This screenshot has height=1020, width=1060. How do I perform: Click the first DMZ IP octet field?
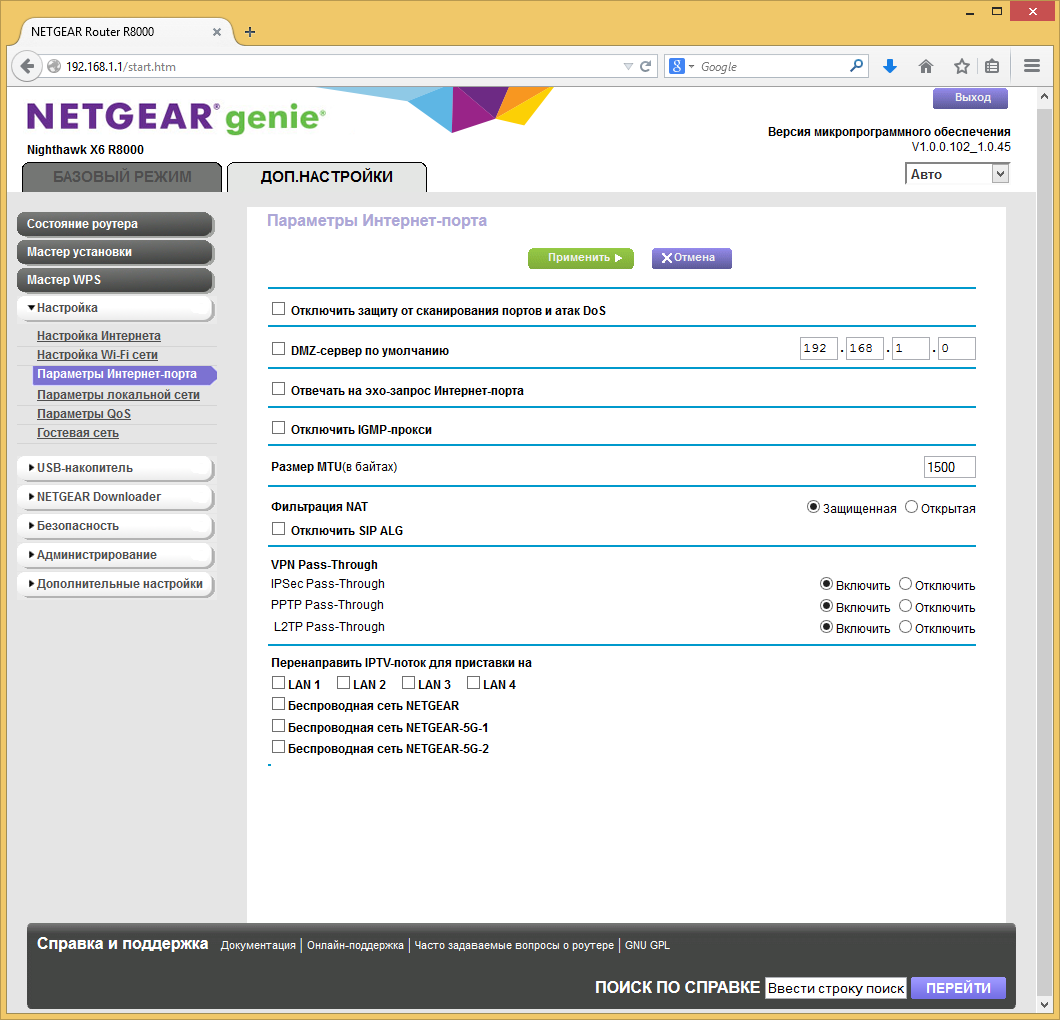point(818,348)
